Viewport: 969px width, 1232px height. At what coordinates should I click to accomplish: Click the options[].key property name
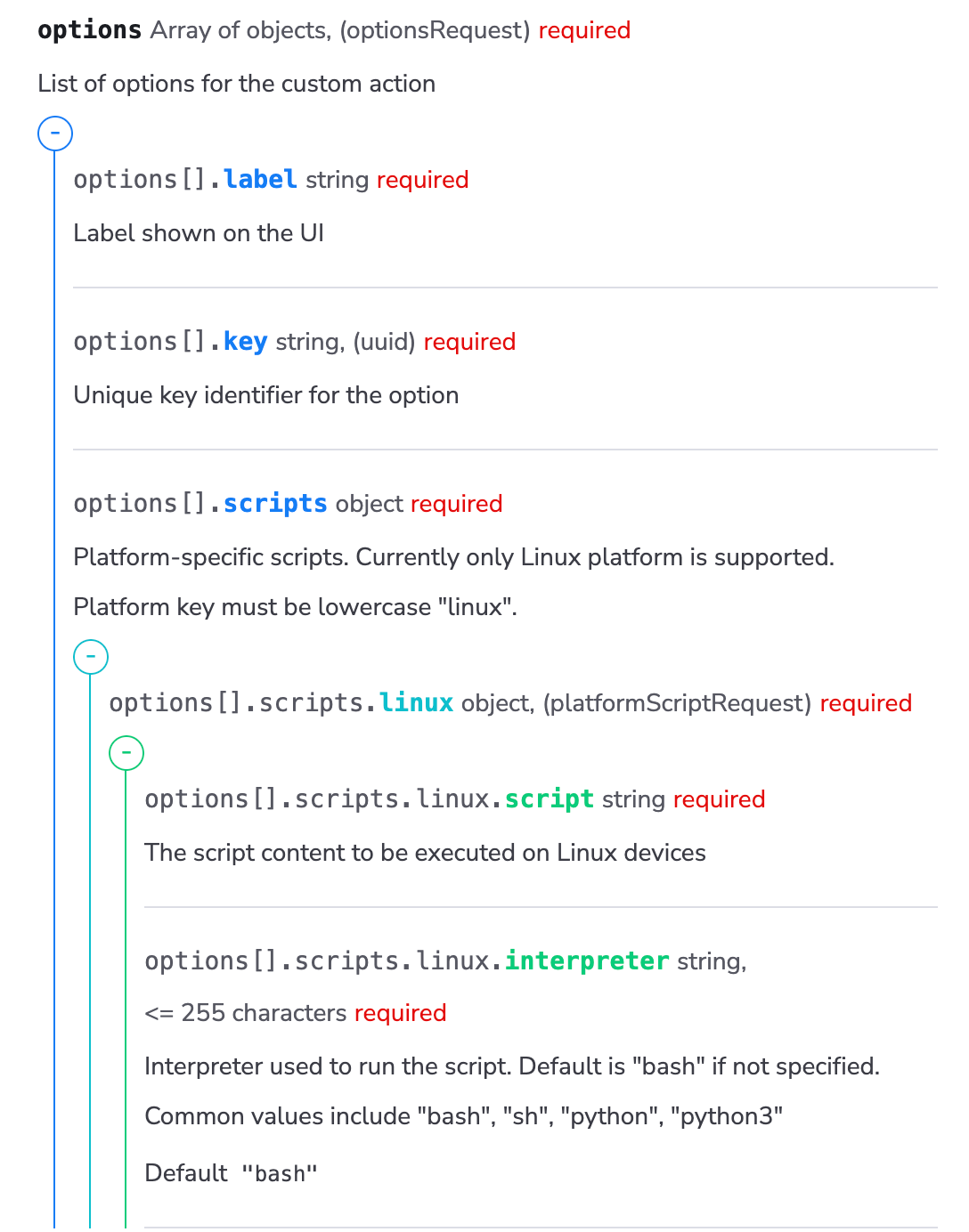click(245, 342)
